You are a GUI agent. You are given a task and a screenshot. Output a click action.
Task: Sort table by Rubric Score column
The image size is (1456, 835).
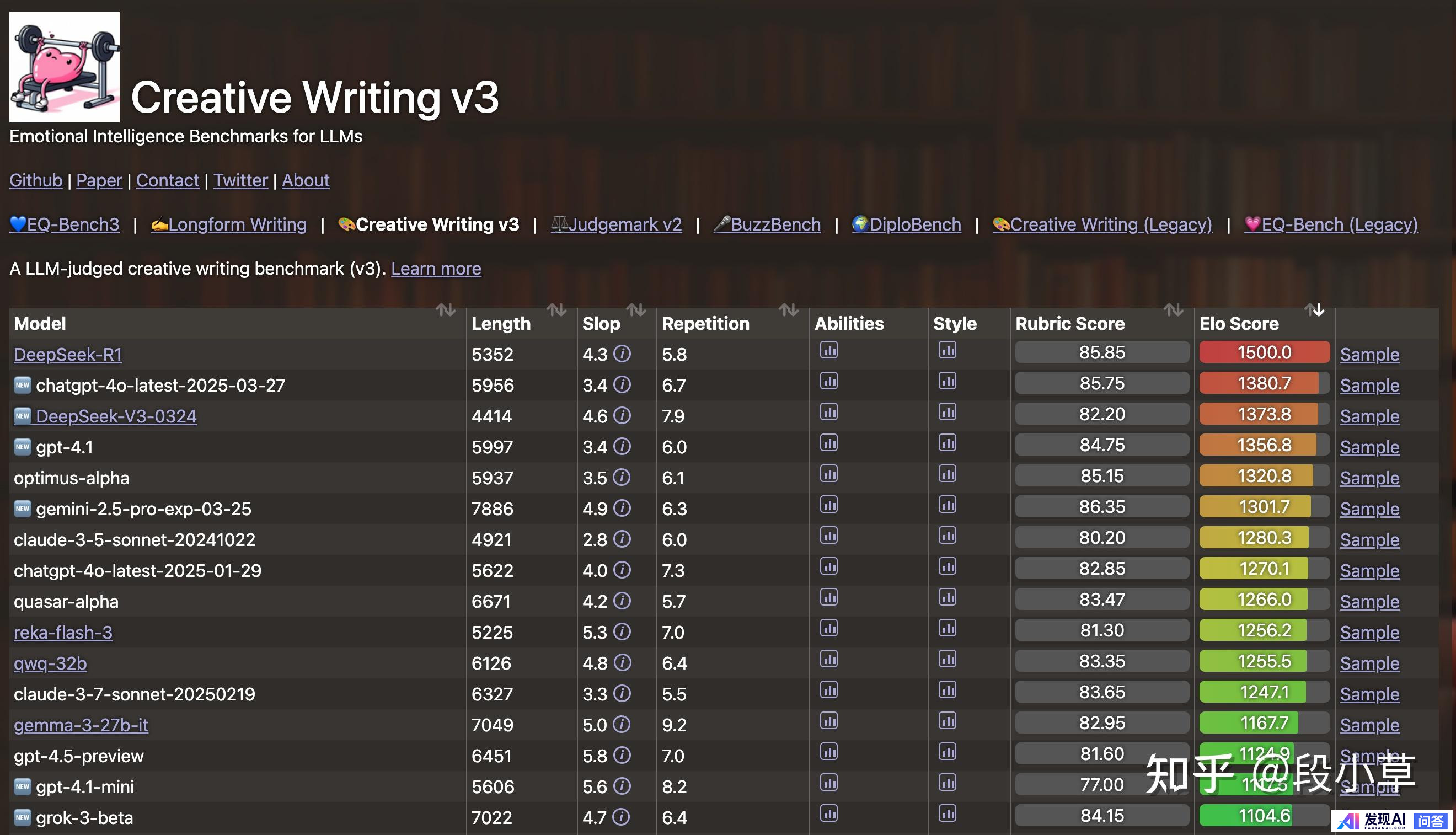[1173, 311]
